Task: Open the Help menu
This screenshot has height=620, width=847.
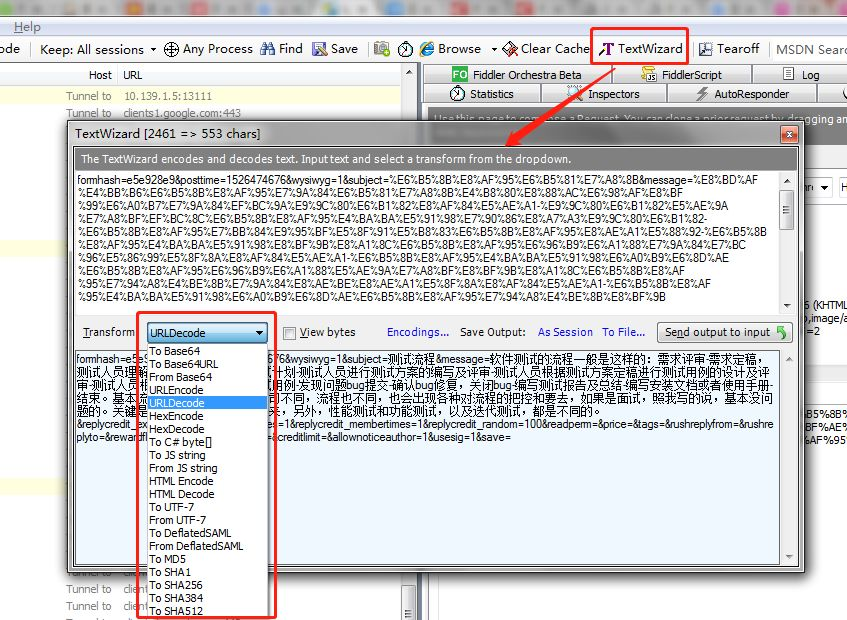Action: click(x=27, y=27)
